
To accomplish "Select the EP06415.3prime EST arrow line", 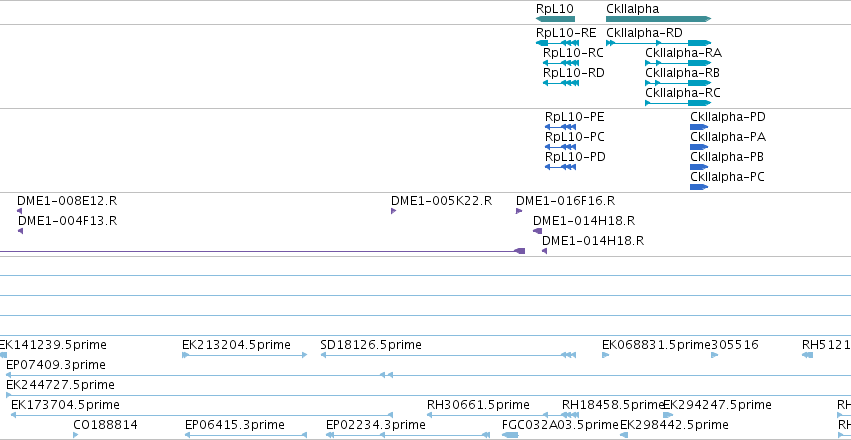I will 246,435.
